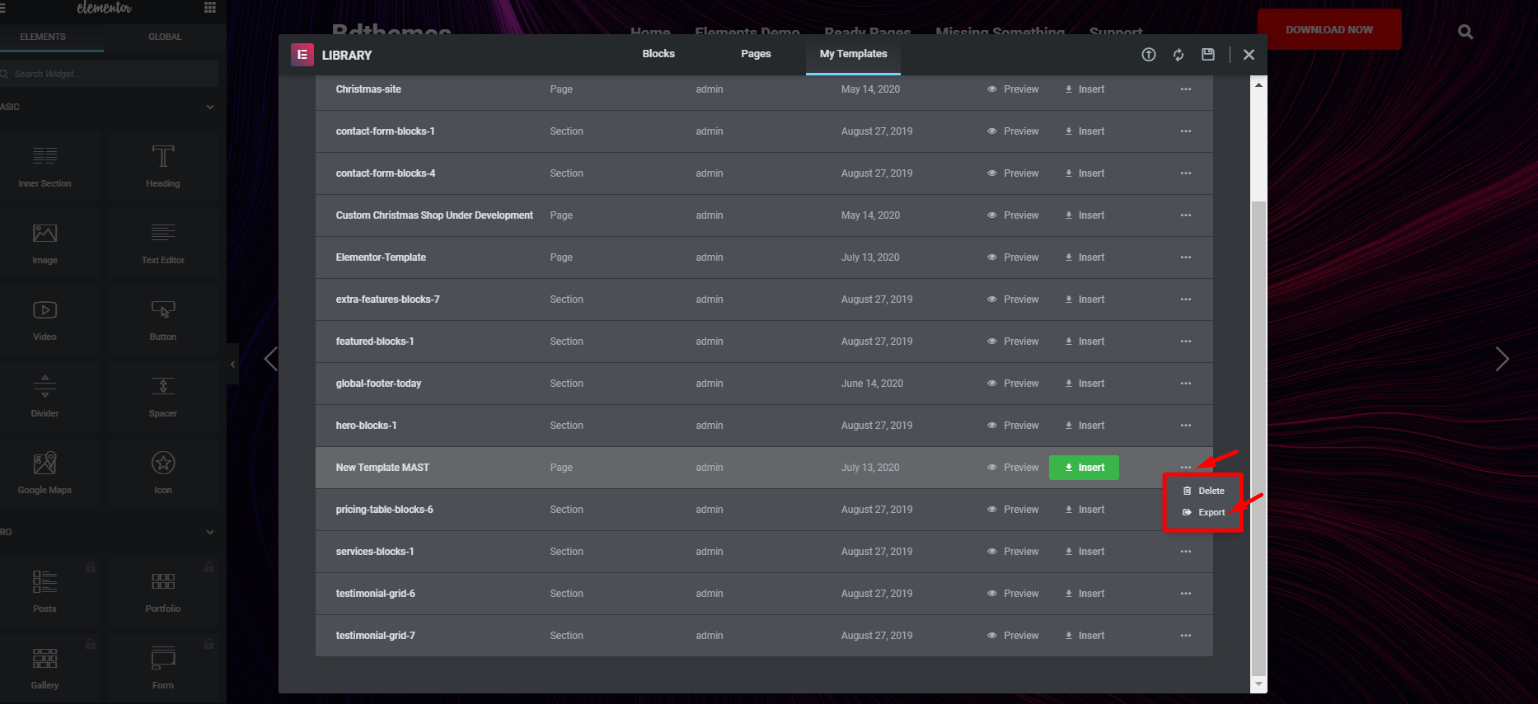Select the Google Maps widget

(x=45, y=472)
